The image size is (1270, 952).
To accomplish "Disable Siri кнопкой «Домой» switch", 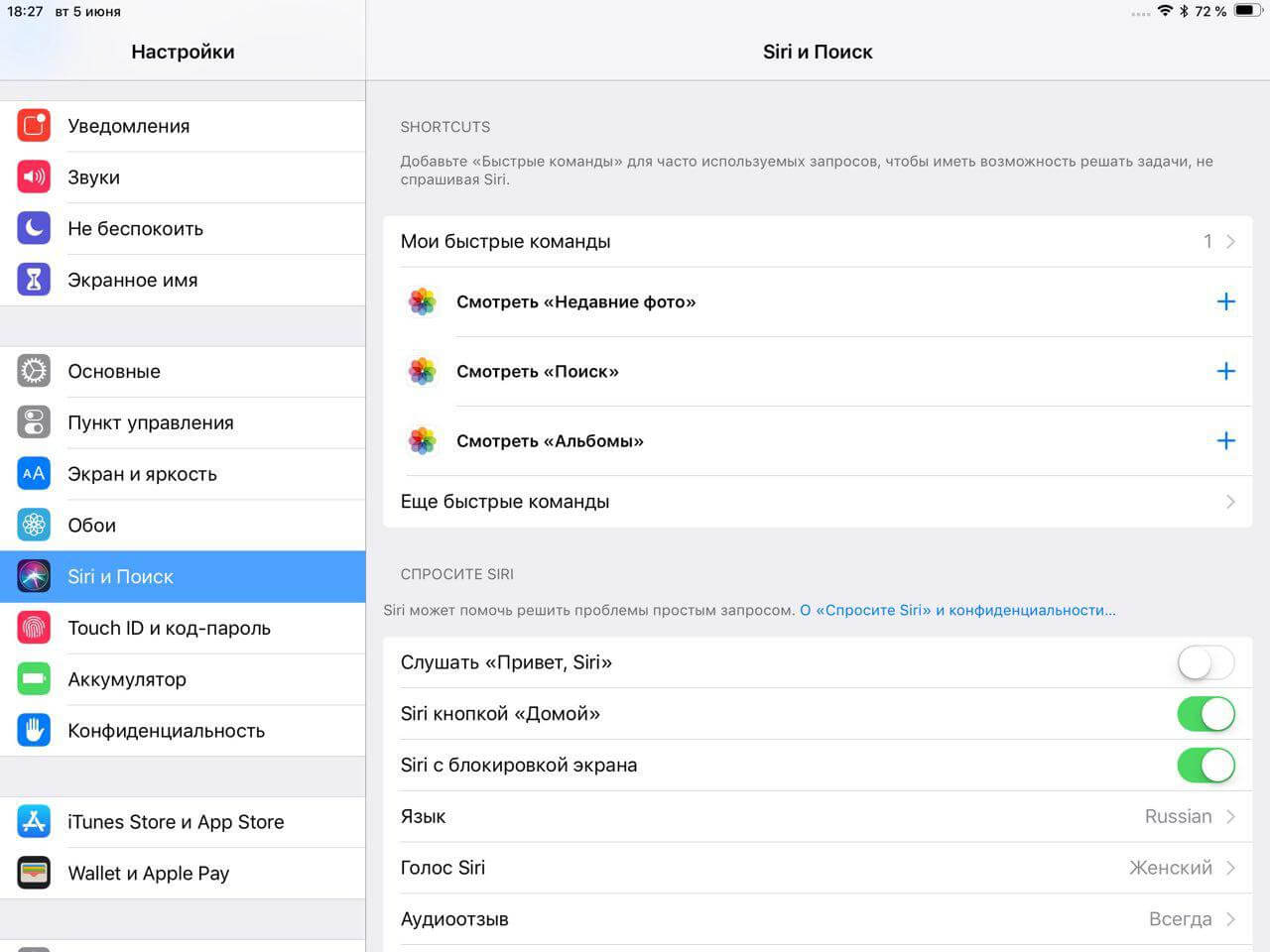I will (1206, 714).
